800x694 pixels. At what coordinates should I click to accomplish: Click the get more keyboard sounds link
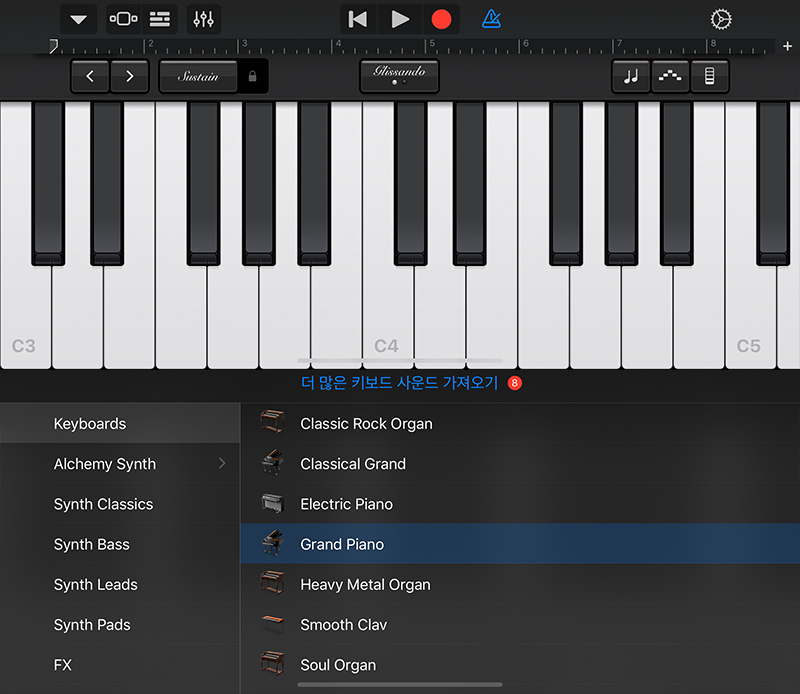click(x=399, y=383)
